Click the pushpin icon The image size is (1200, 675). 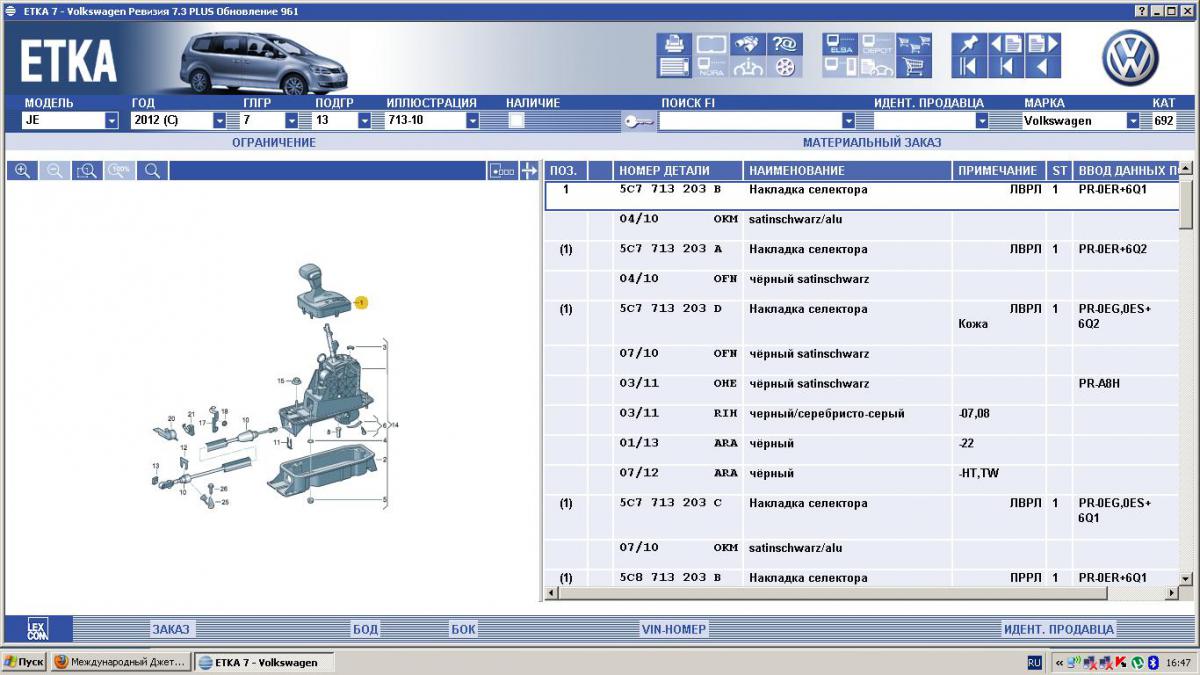(968, 44)
